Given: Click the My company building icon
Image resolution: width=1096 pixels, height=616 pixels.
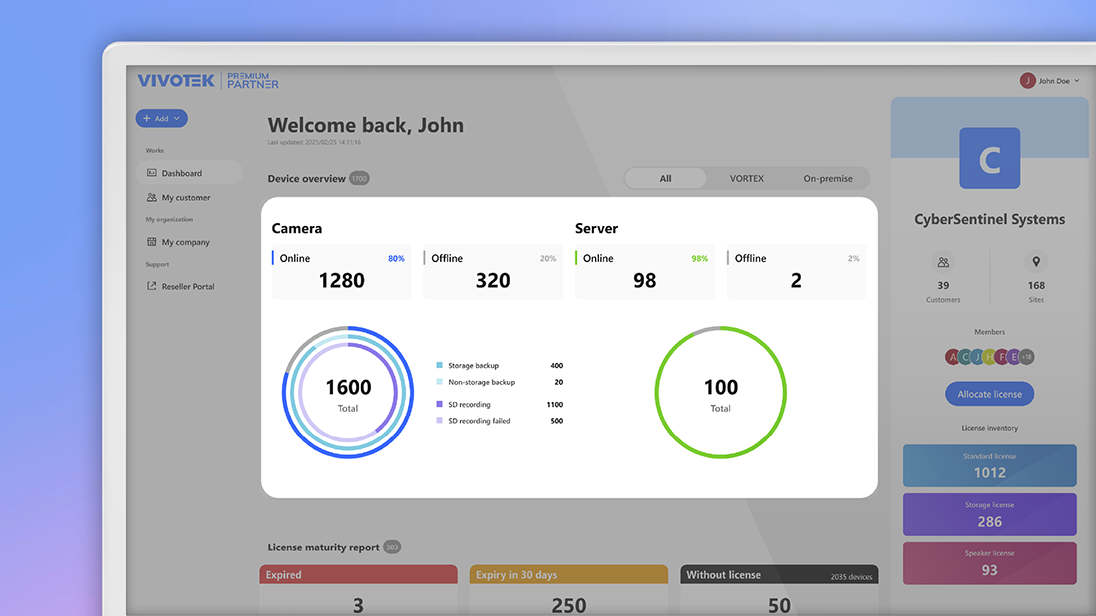Looking at the screenshot, I should [x=152, y=242].
